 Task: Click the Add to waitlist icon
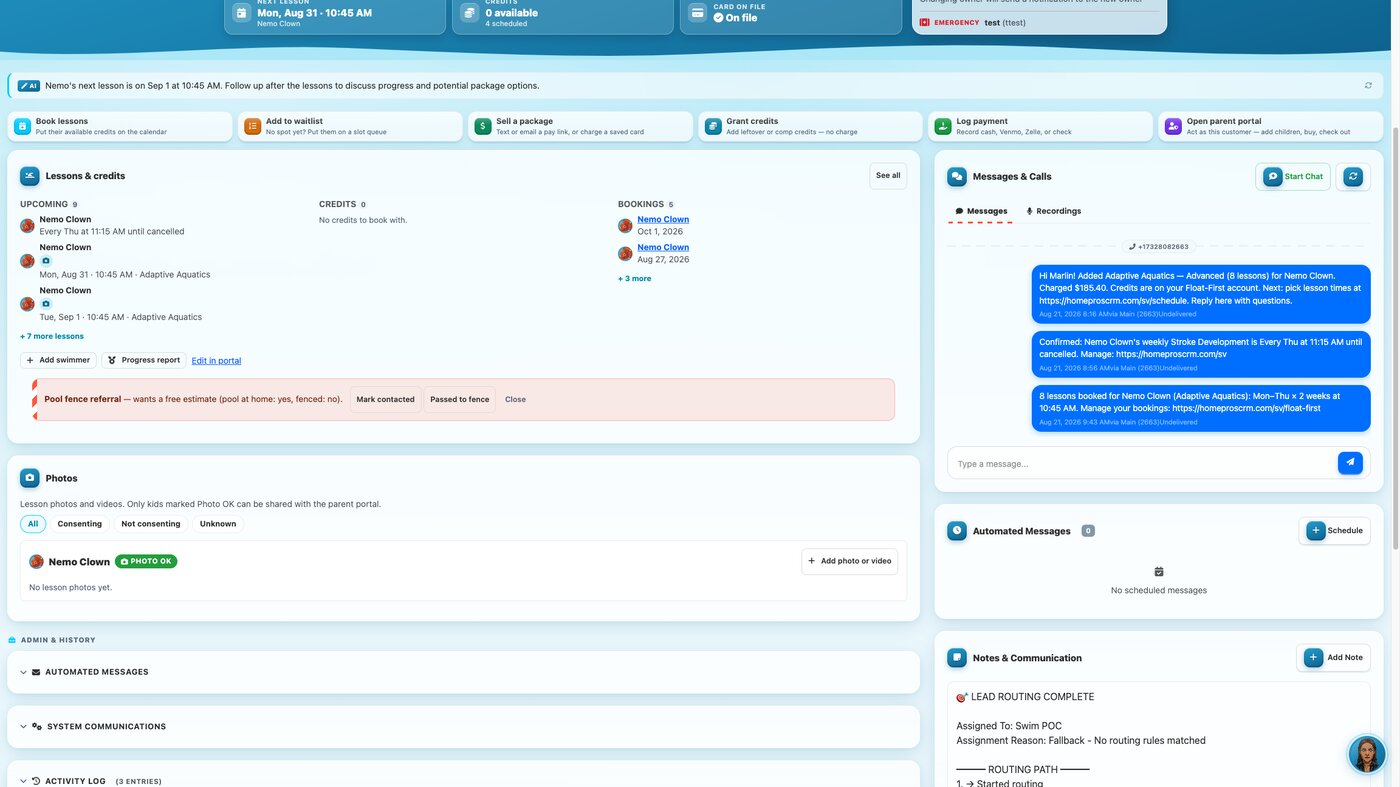(x=252, y=126)
